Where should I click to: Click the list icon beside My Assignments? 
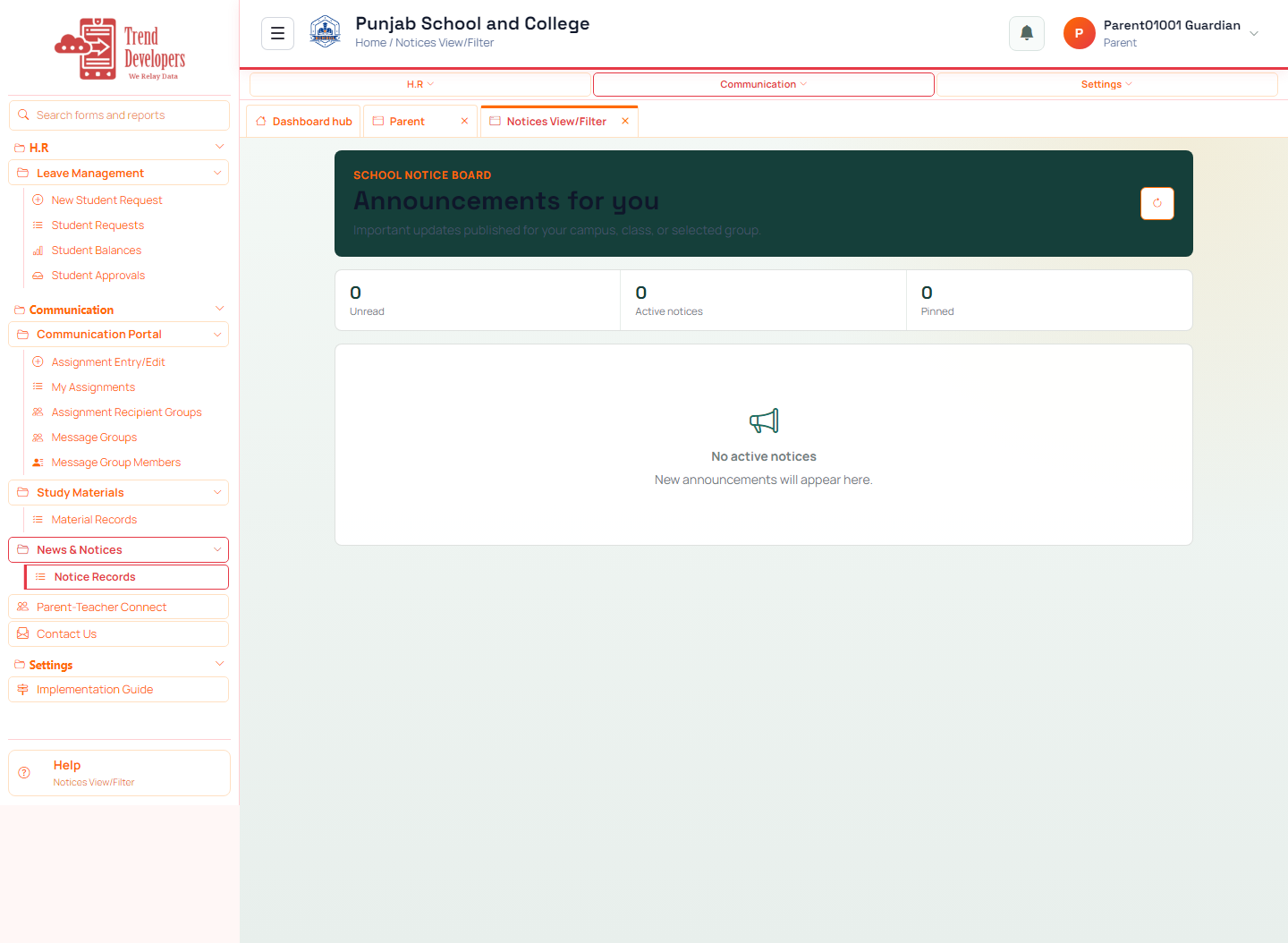tap(38, 387)
